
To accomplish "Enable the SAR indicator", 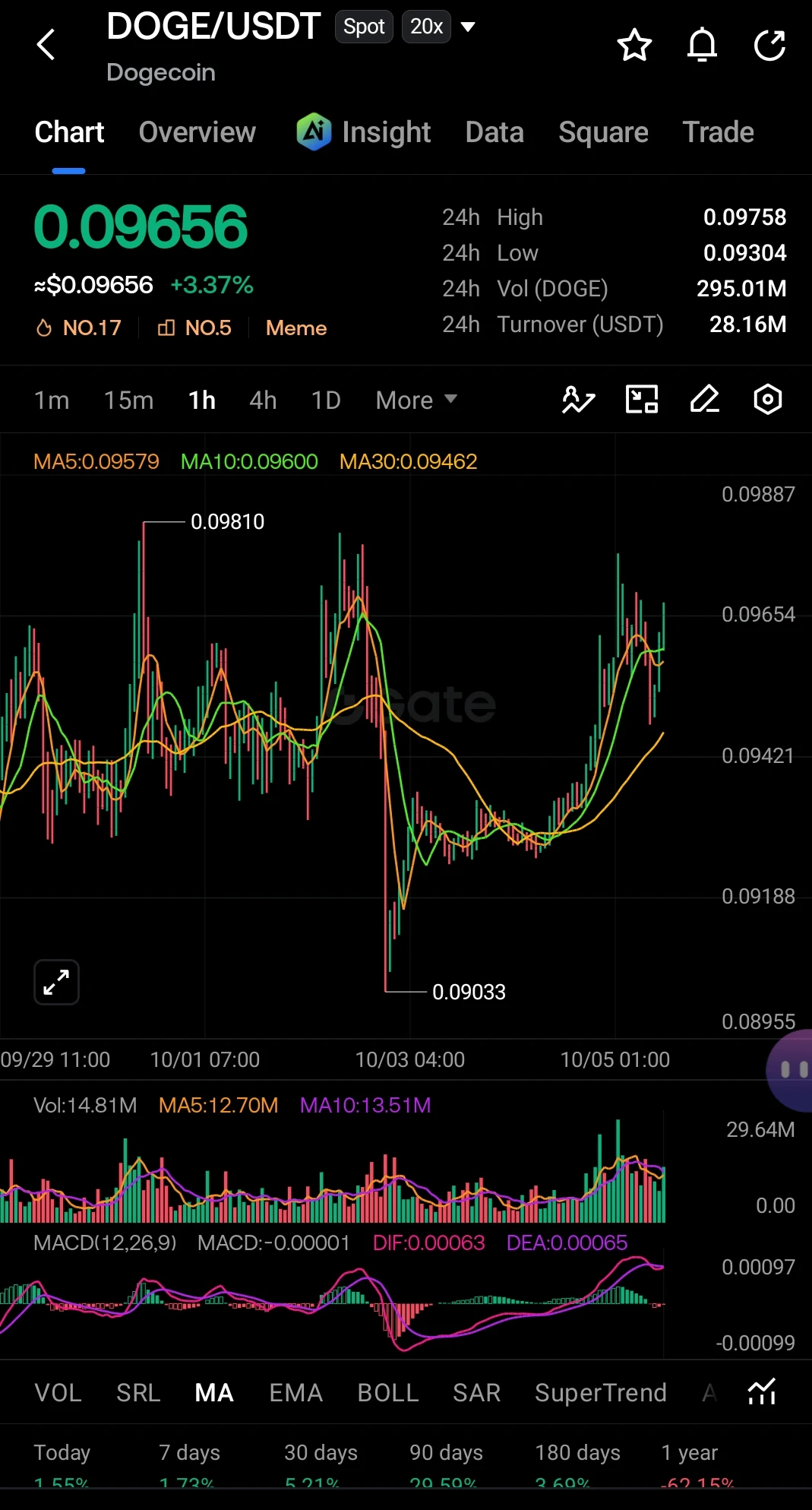I will tap(476, 1392).
